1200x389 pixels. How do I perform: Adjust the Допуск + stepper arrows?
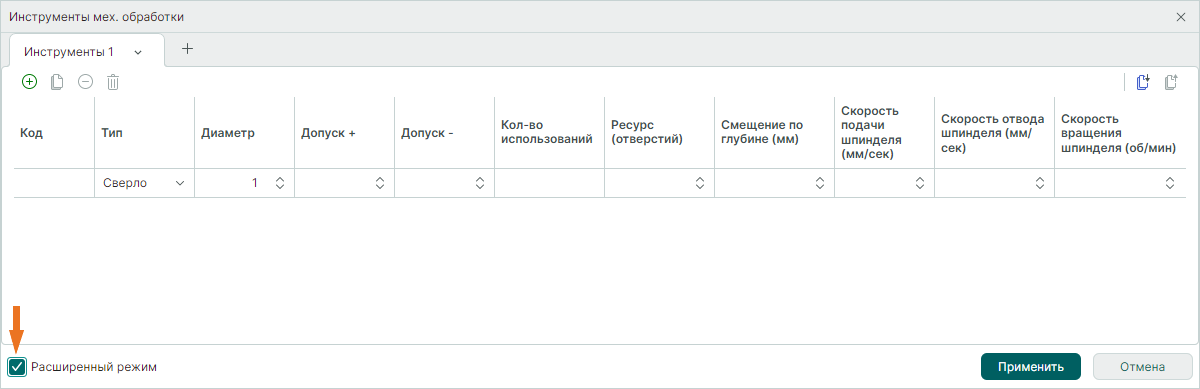380,183
